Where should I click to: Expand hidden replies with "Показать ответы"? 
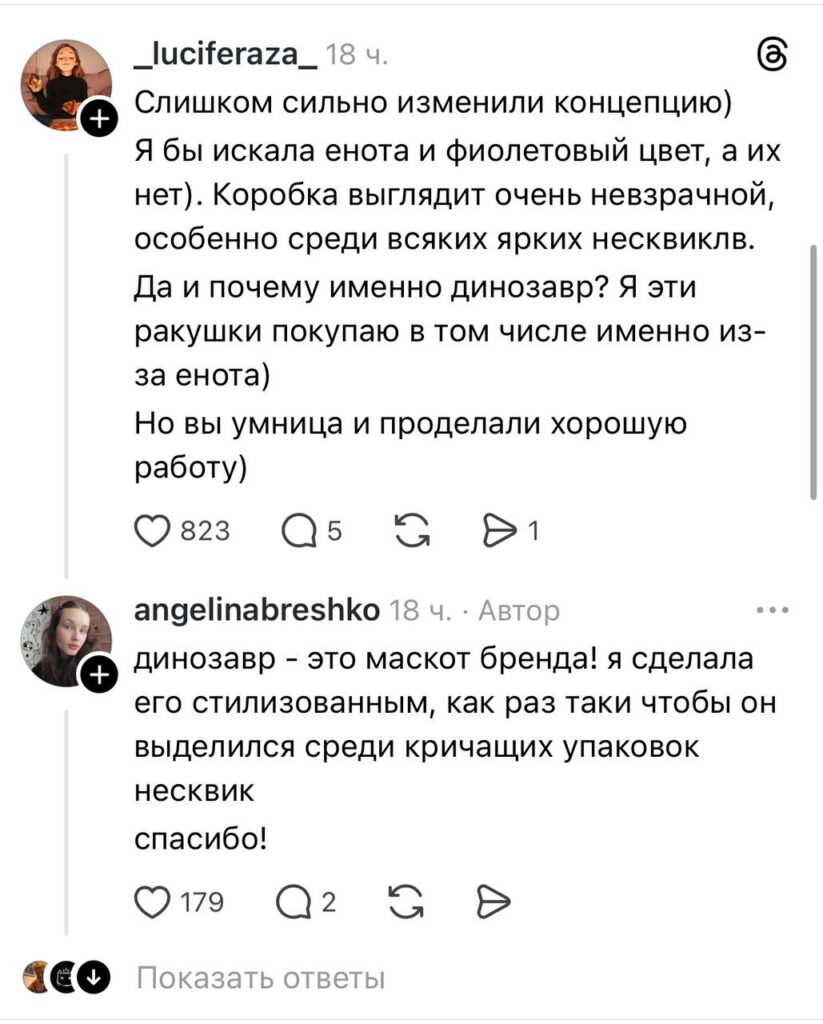click(260, 977)
